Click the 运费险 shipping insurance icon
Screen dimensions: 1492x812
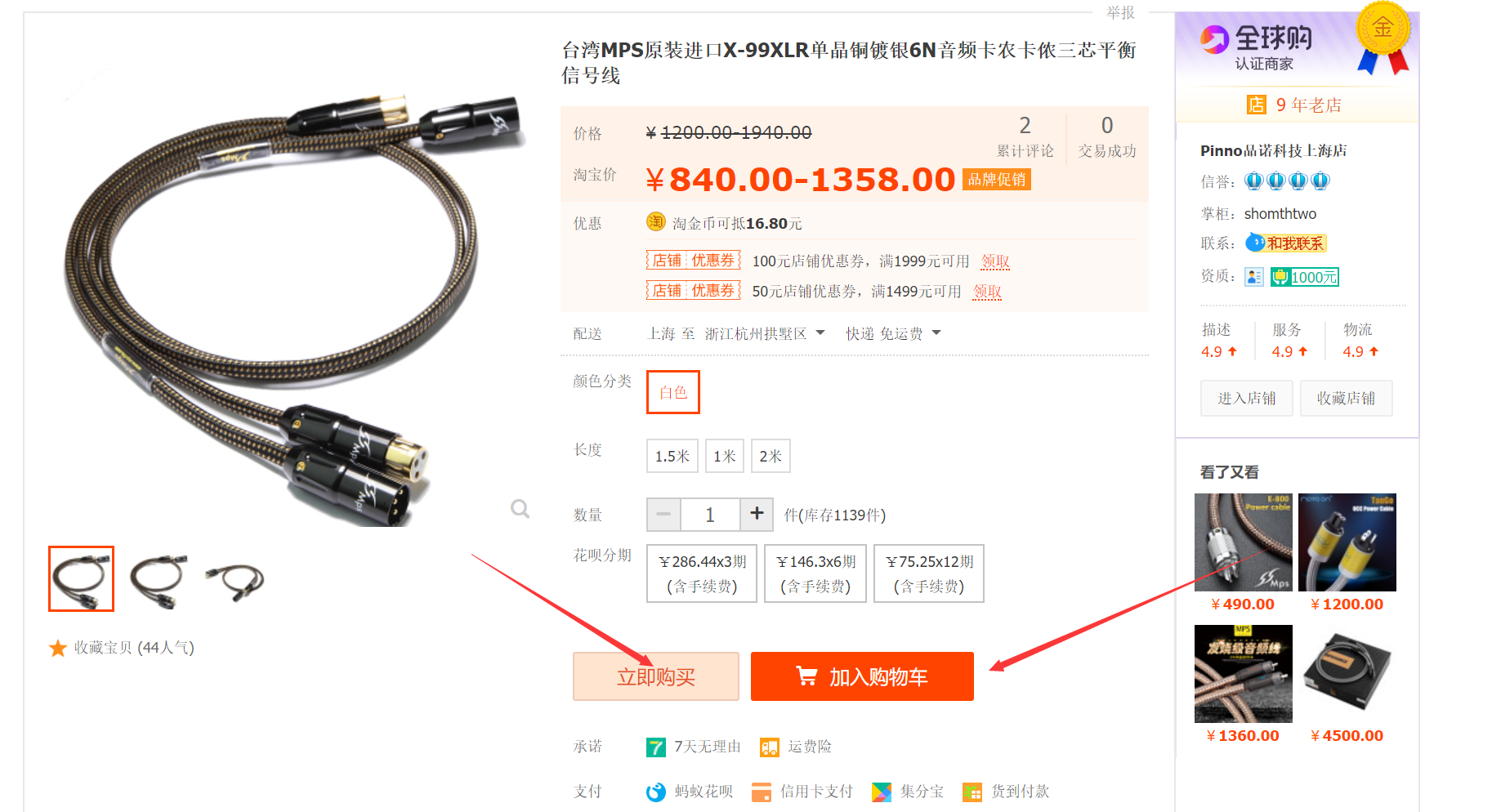[x=769, y=747]
